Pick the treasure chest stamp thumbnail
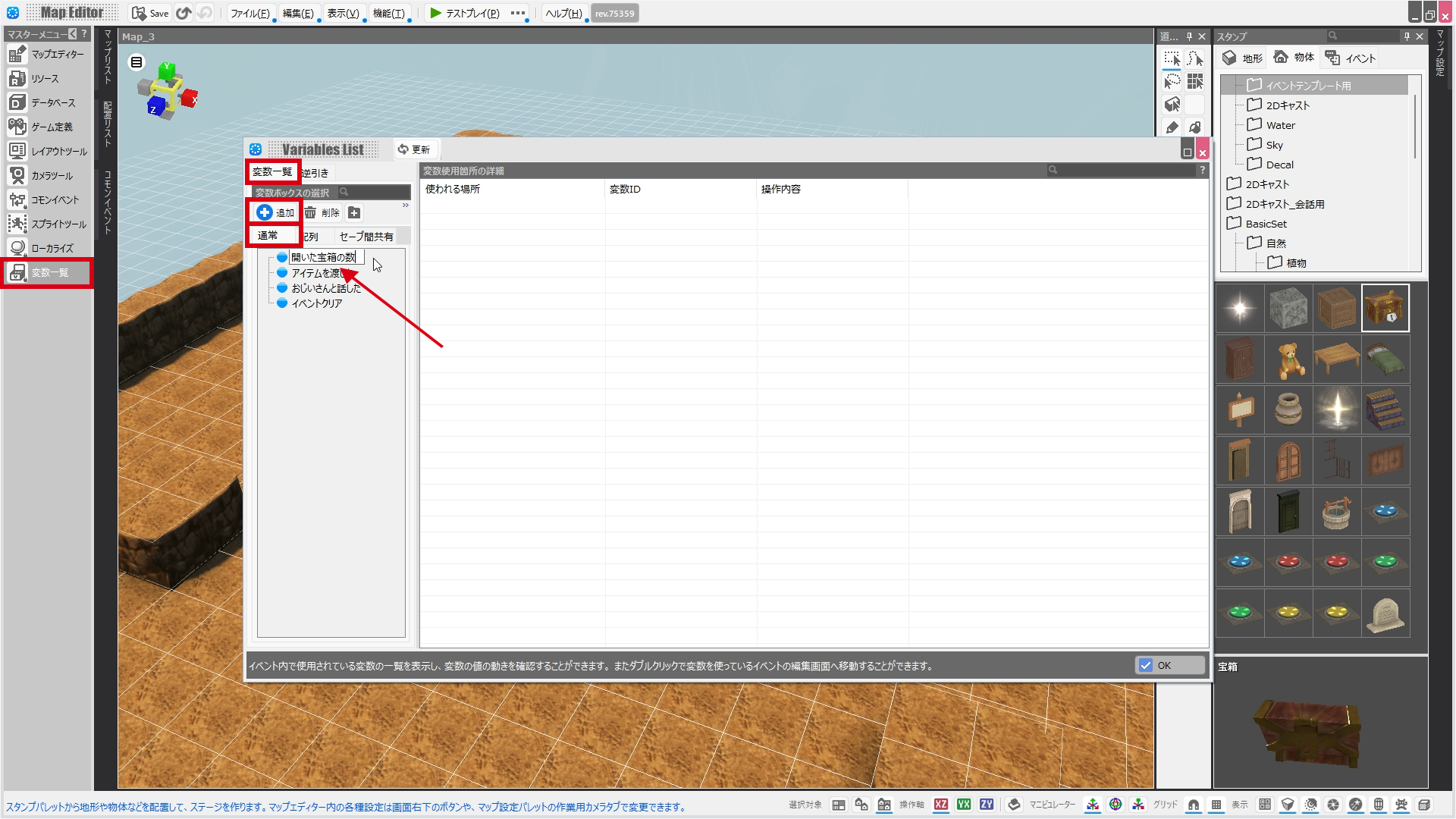1456x819 pixels. pos(1385,308)
